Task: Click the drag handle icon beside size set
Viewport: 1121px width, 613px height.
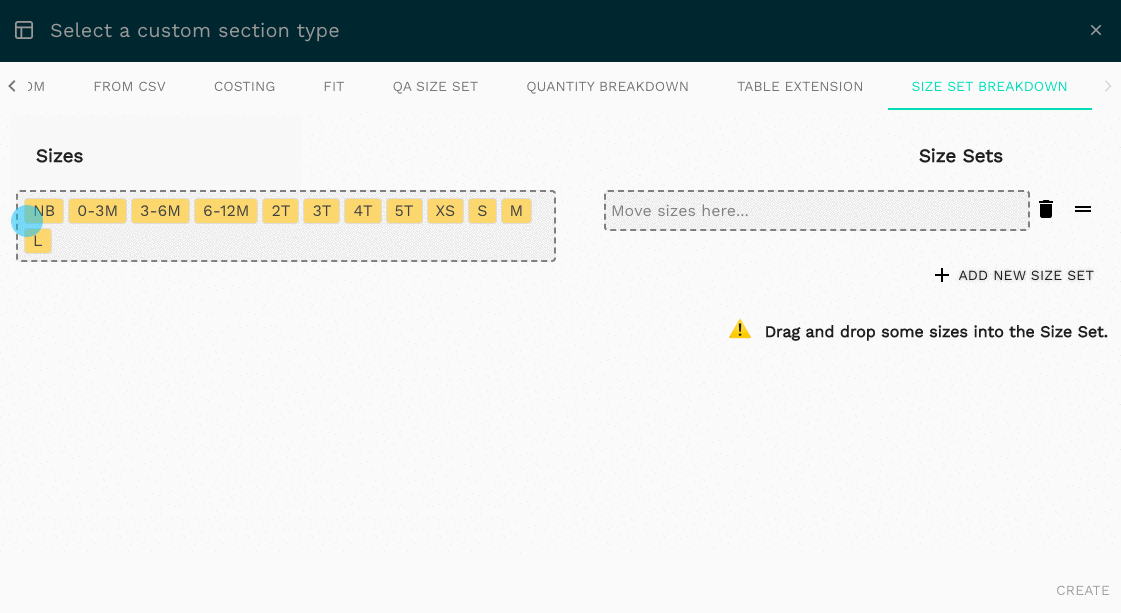Action: pyautogui.click(x=1083, y=209)
